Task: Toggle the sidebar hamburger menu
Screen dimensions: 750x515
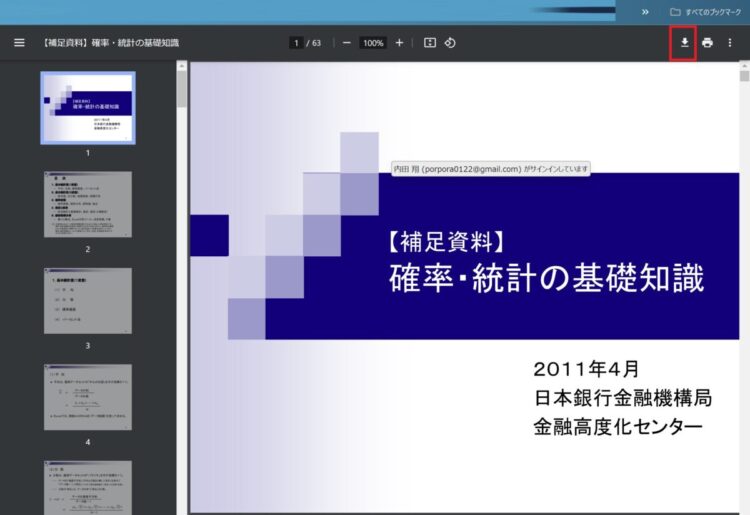Action: point(19,43)
